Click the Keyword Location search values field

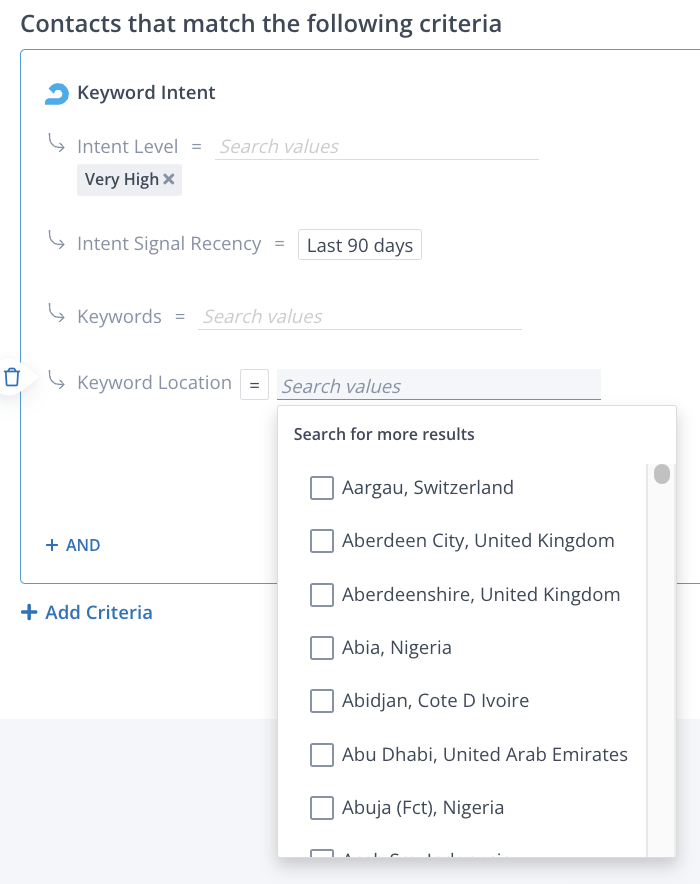pyautogui.click(x=438, y=386)
